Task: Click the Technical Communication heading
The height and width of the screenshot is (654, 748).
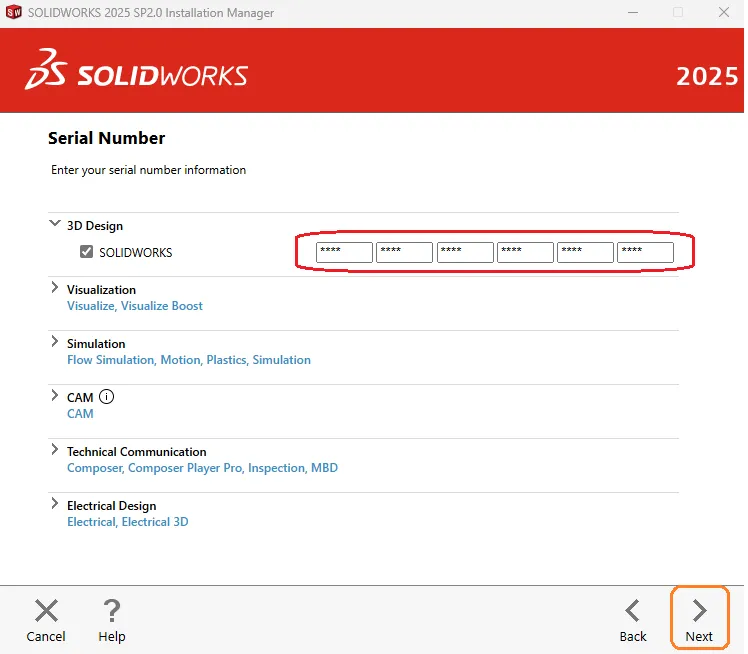Action: point(136,451)
